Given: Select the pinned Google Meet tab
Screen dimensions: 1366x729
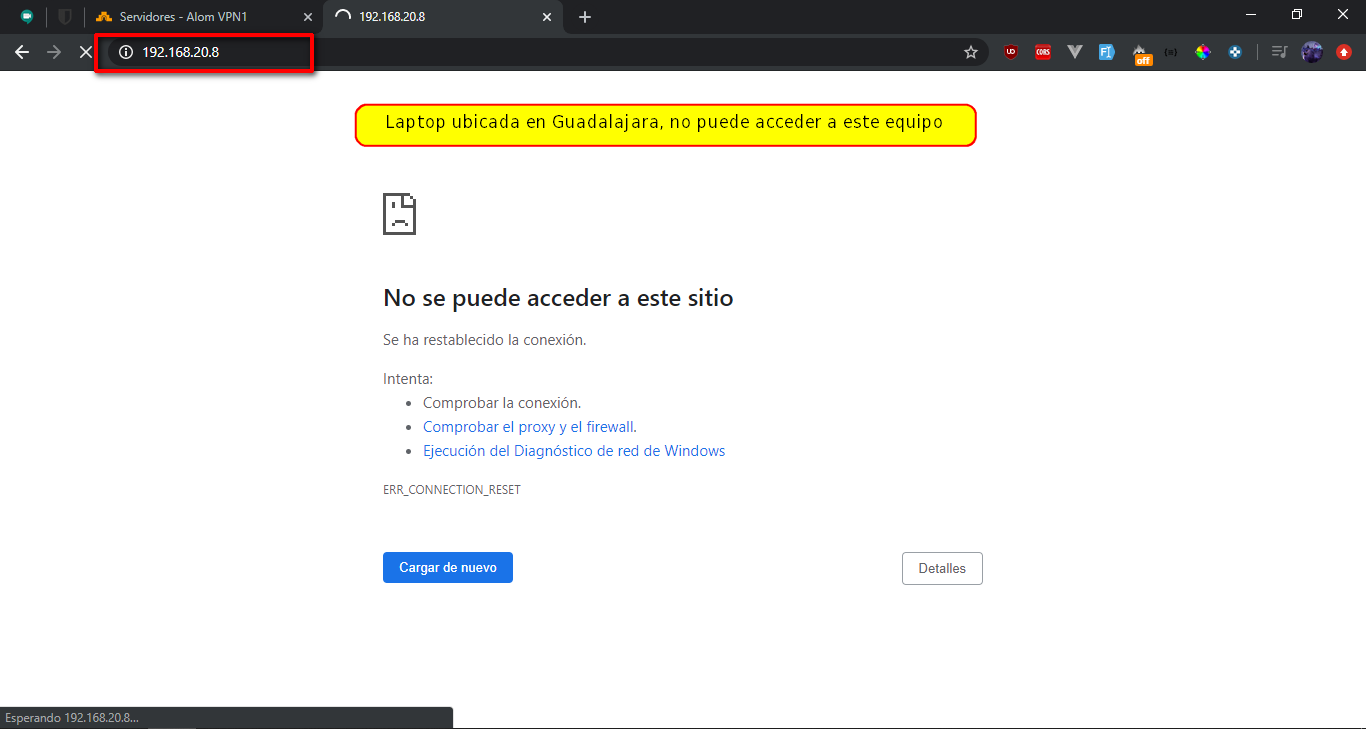Looking at the screenshot, I should (27, 17).
